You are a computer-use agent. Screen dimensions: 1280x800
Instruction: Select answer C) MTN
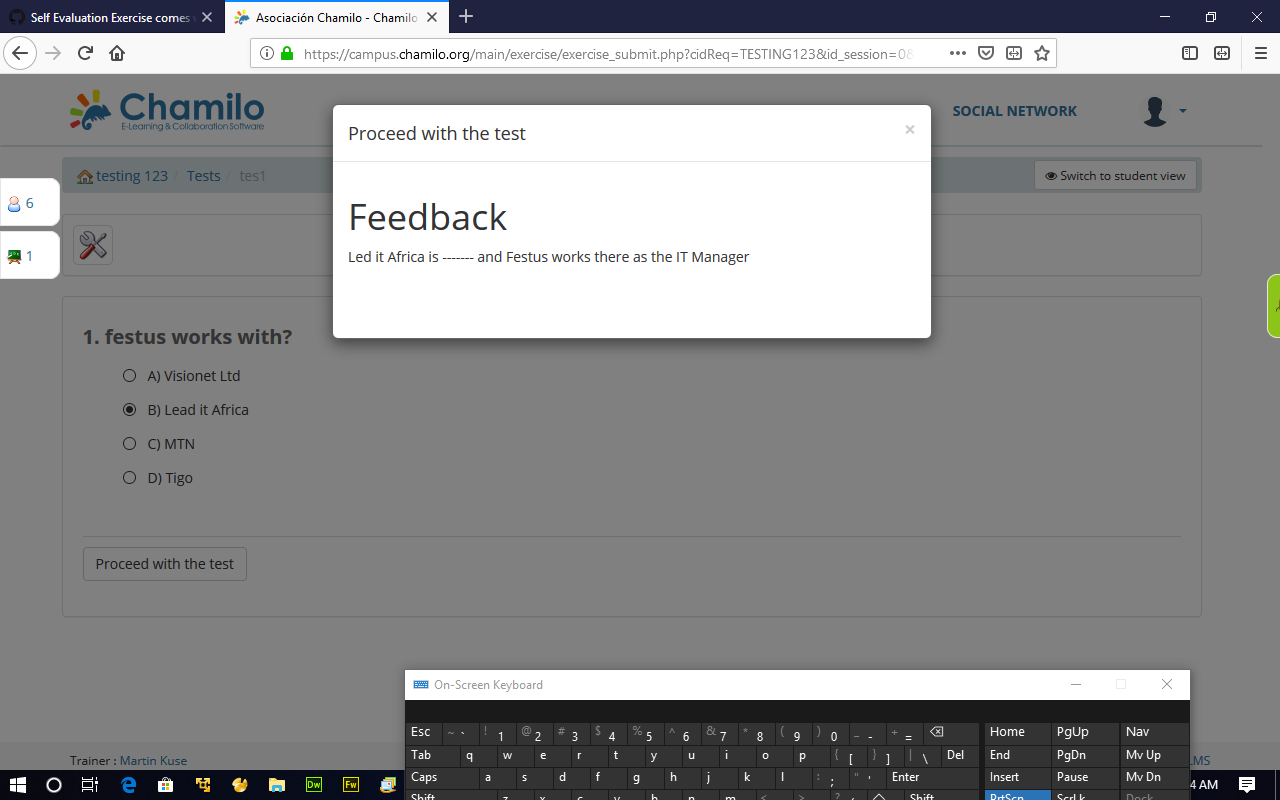click(129, 443)
